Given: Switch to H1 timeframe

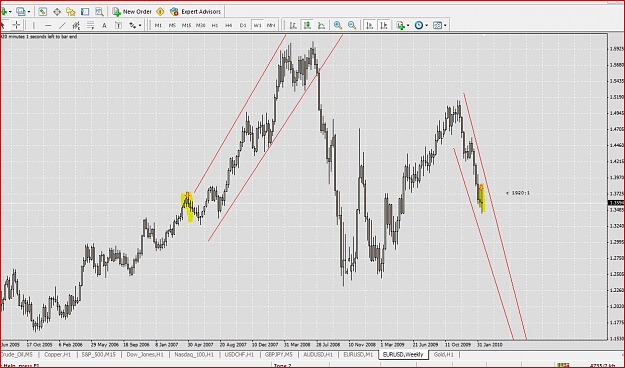Looking at the screenshot, I should pos(215,26).
